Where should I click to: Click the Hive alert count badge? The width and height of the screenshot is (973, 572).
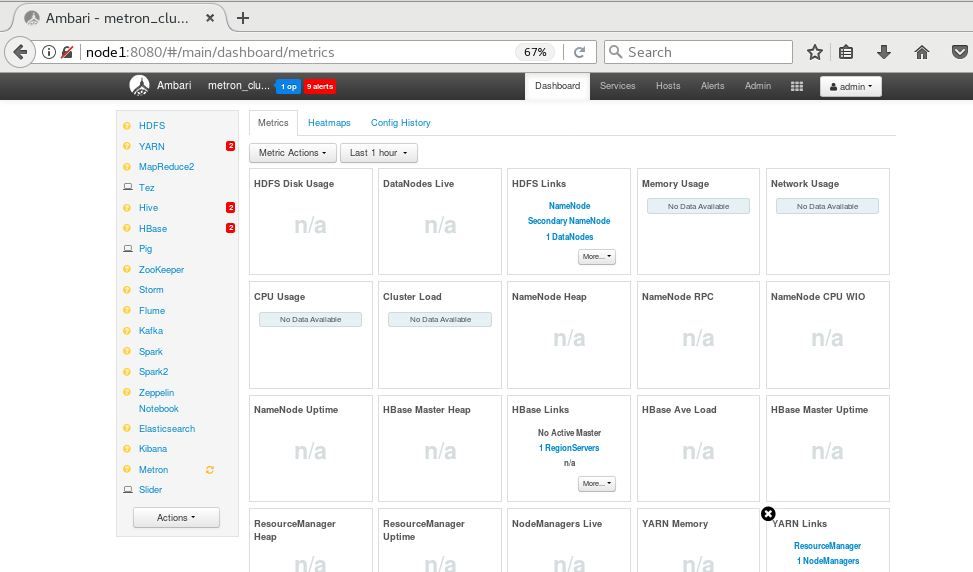(230, 207)
